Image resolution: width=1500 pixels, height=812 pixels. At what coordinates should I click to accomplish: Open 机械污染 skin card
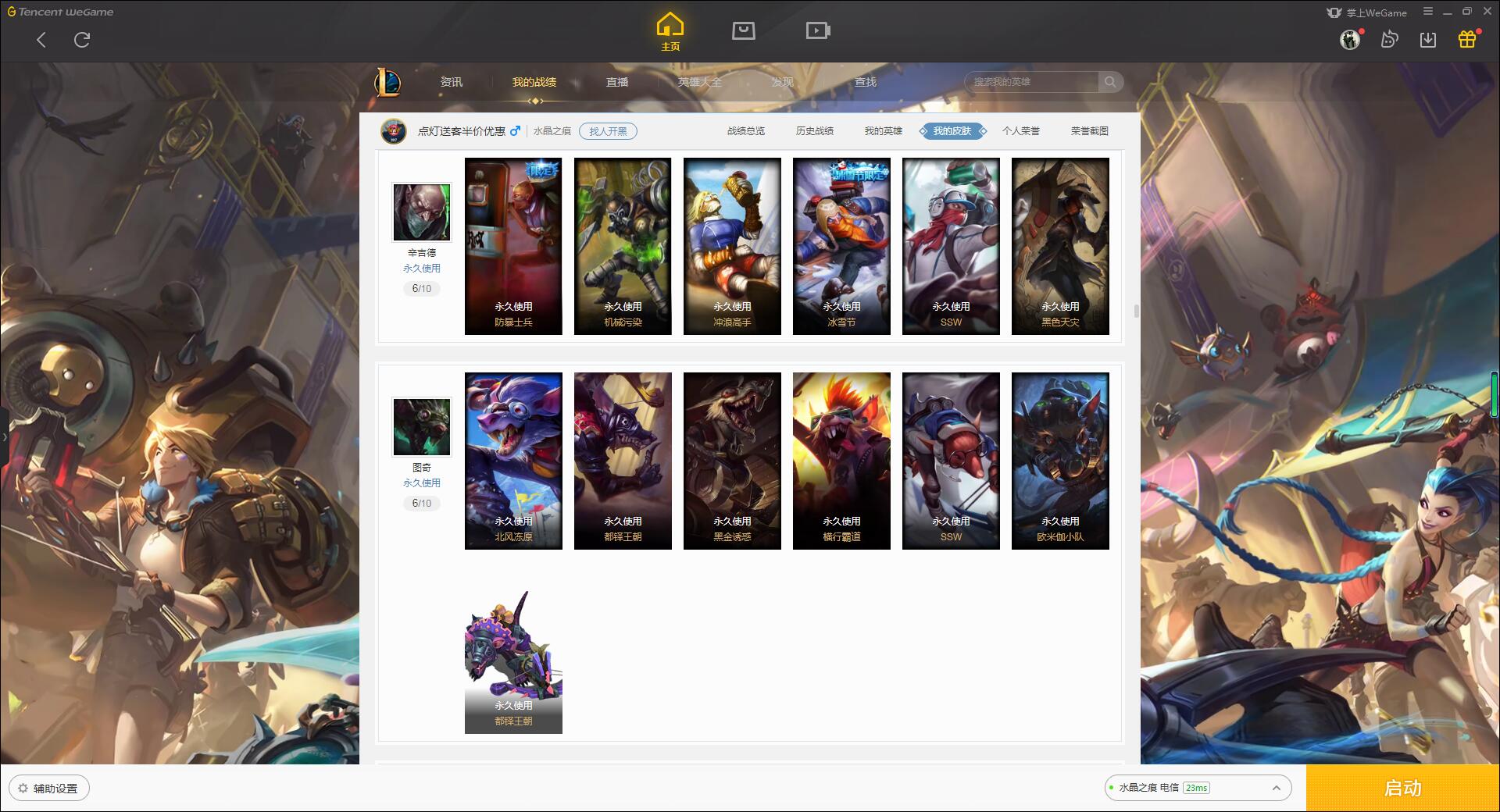tap(623, 246)
